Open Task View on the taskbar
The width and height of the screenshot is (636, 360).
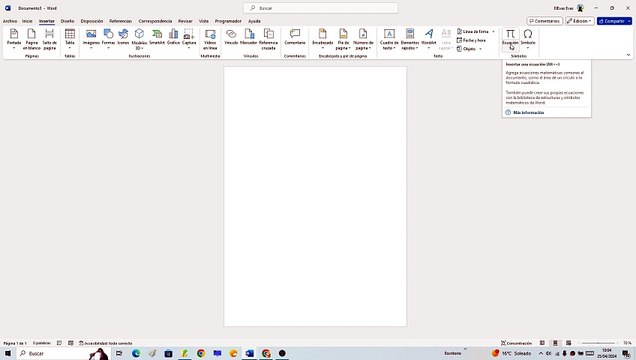[x=119, y=354]
